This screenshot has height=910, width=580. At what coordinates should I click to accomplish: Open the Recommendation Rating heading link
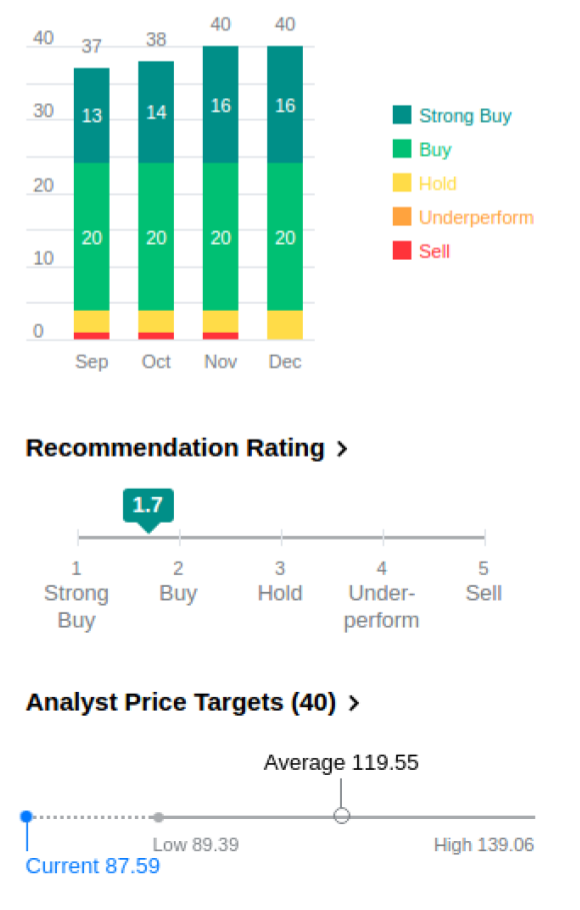(x=175, y=448)
